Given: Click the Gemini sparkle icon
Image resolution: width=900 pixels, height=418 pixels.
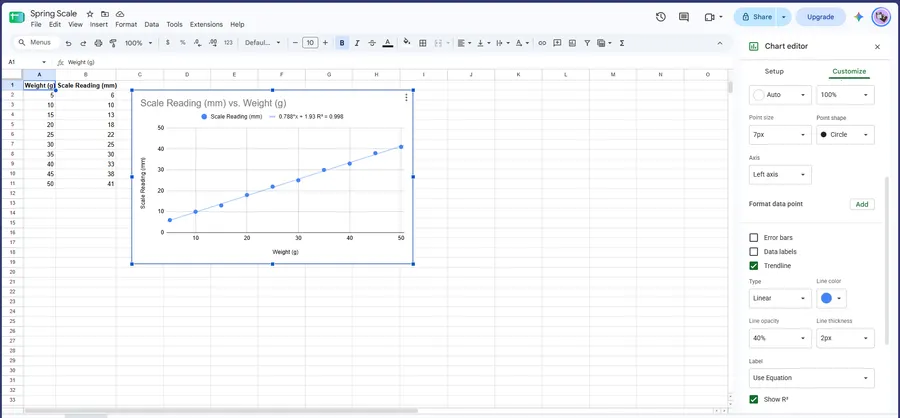Looking at the screenshot, I should tap(859, 17).
